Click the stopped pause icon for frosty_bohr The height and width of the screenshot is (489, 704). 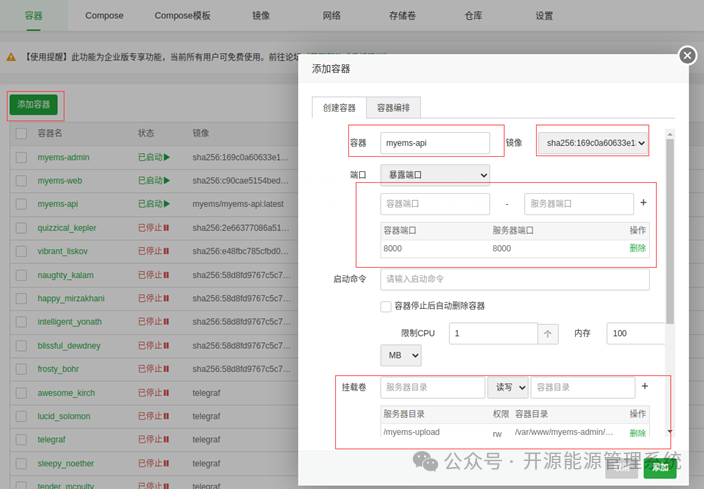[x=167, y=369]
